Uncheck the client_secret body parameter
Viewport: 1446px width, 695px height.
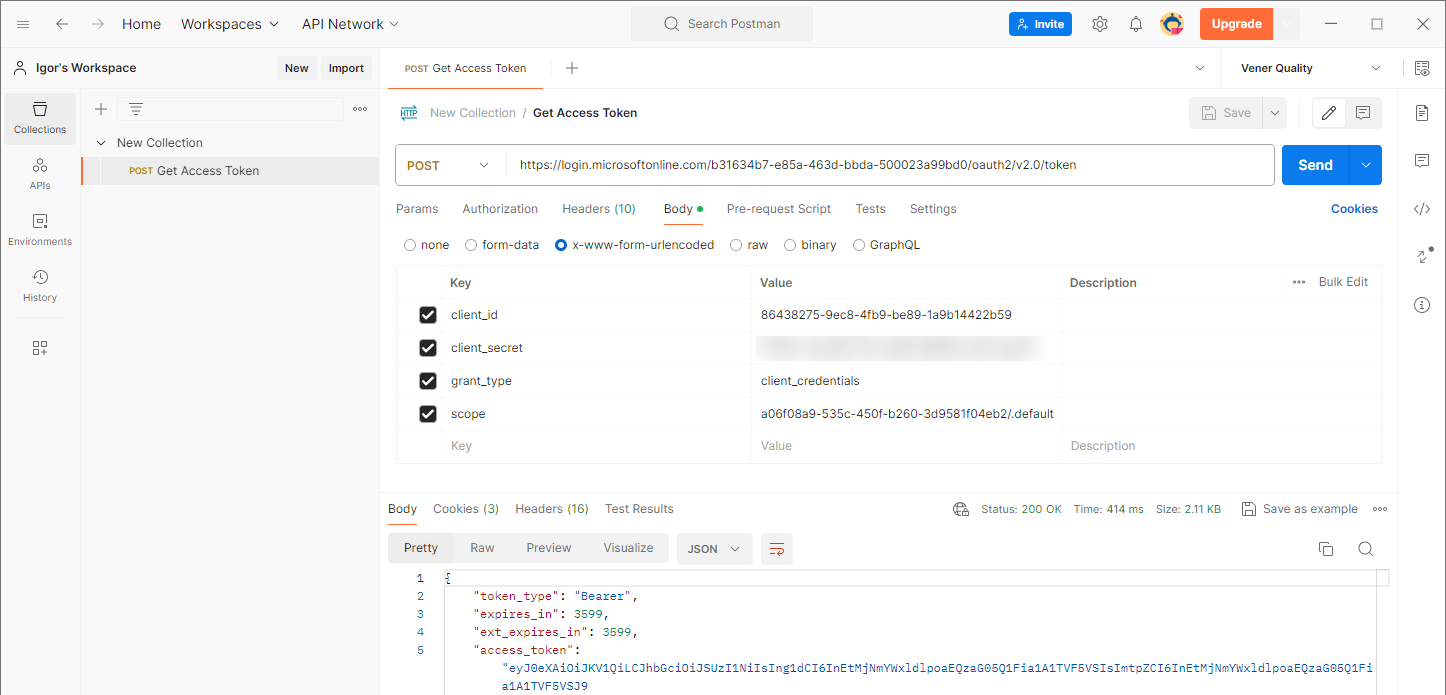[x=428, y=347]
